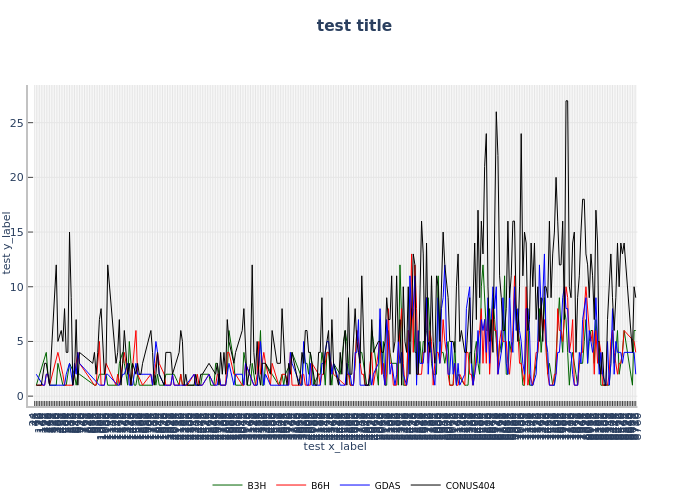Toggle B3H trace visibility in legend

[x=256, y=486]
